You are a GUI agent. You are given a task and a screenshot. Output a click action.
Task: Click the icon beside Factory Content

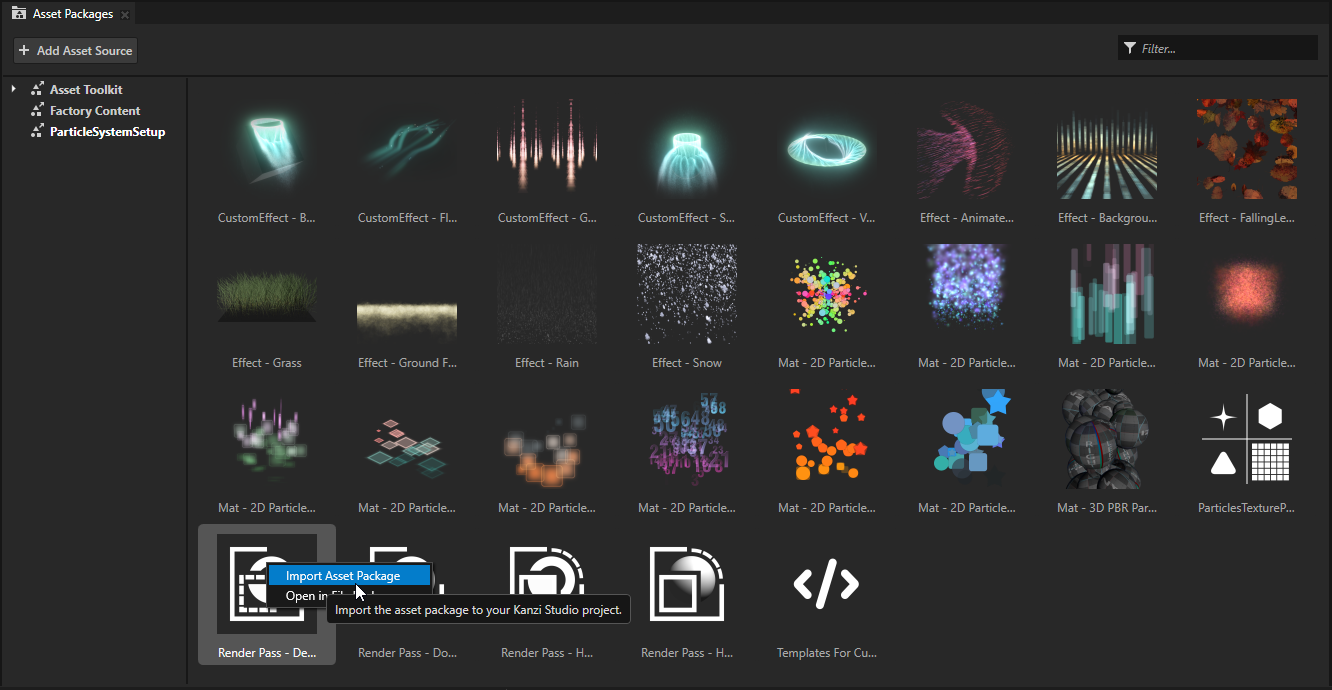[37, 110]
